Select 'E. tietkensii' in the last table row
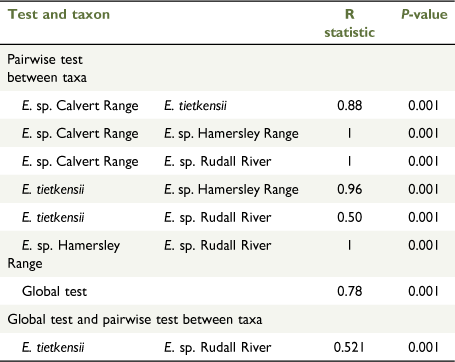 pos(53,348)
